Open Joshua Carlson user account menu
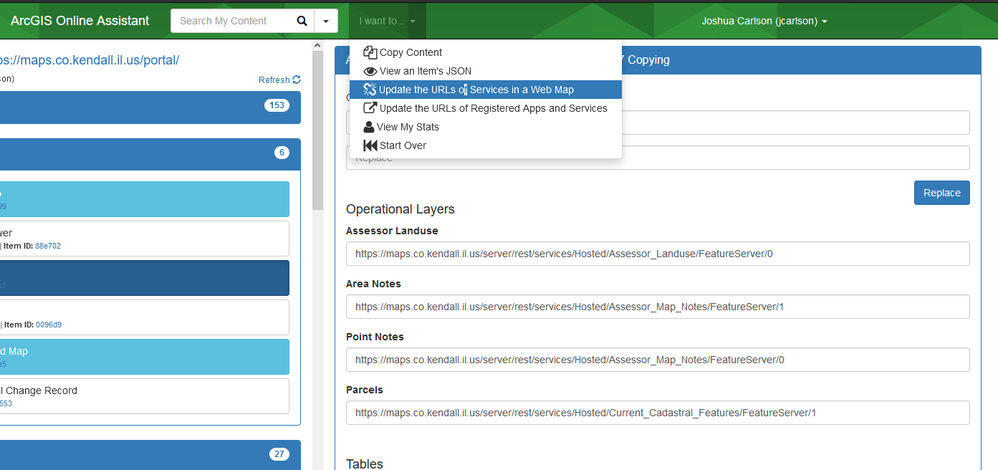The image size is (998, 470). click(x=764, y=21)
